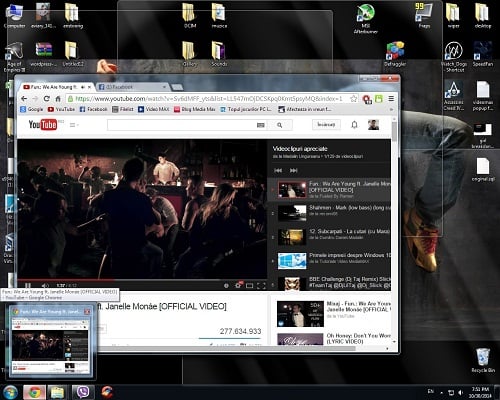Open the Video MAX bookmark
Screen dimensions: 500x400
(154, 109)
